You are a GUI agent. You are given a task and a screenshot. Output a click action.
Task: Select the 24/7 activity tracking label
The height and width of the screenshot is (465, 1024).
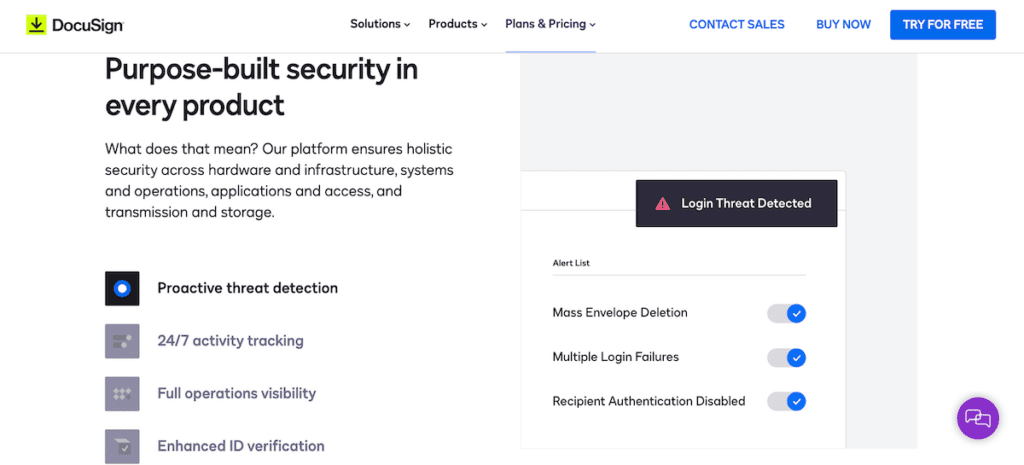231,341
